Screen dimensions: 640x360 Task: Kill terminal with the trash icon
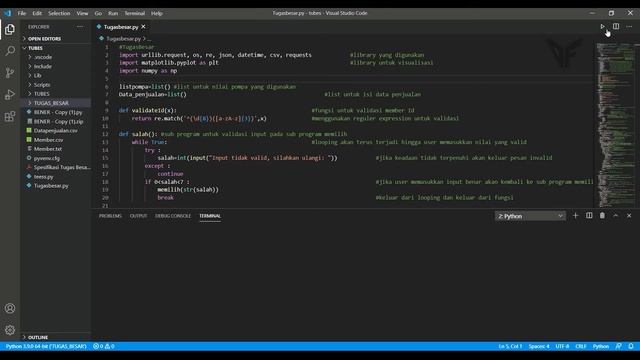[602, 216]
